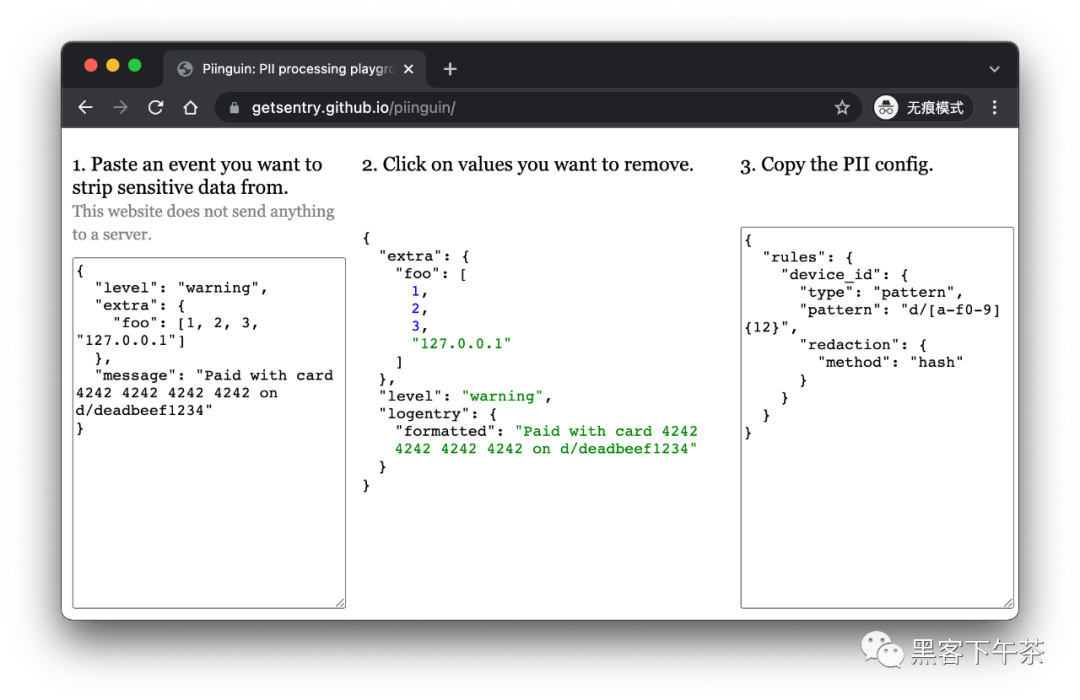The image size is (1080, 700).
Task: Click value 1 in foo array
Action: pyautogui.click(x=415, y=291)
